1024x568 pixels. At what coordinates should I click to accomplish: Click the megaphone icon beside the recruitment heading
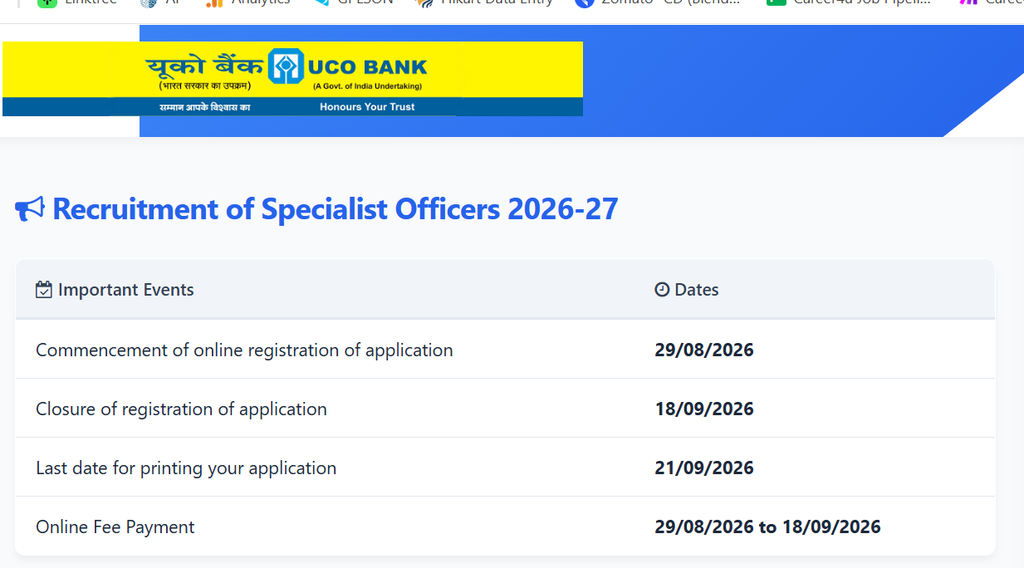pyautogui.click(x=30, y=209)
